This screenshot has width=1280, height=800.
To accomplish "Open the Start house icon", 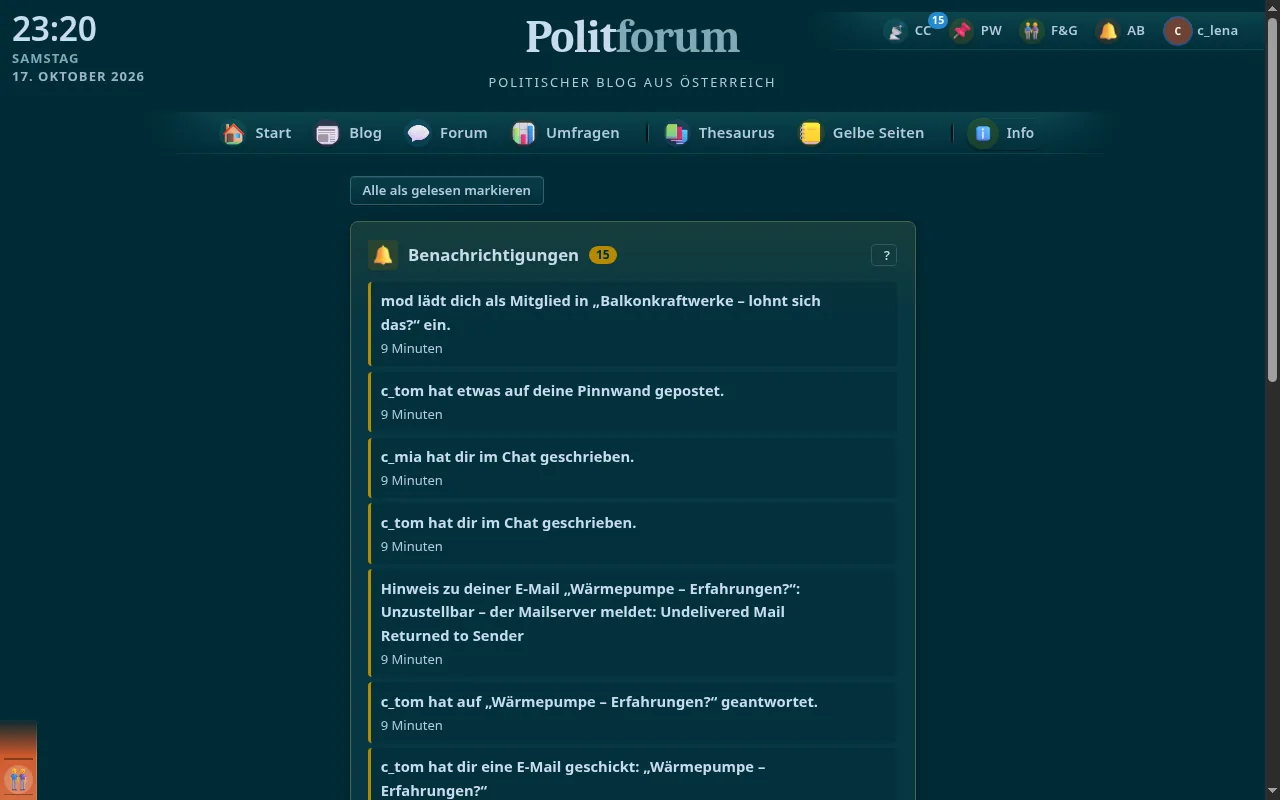I will pos(233,133).
